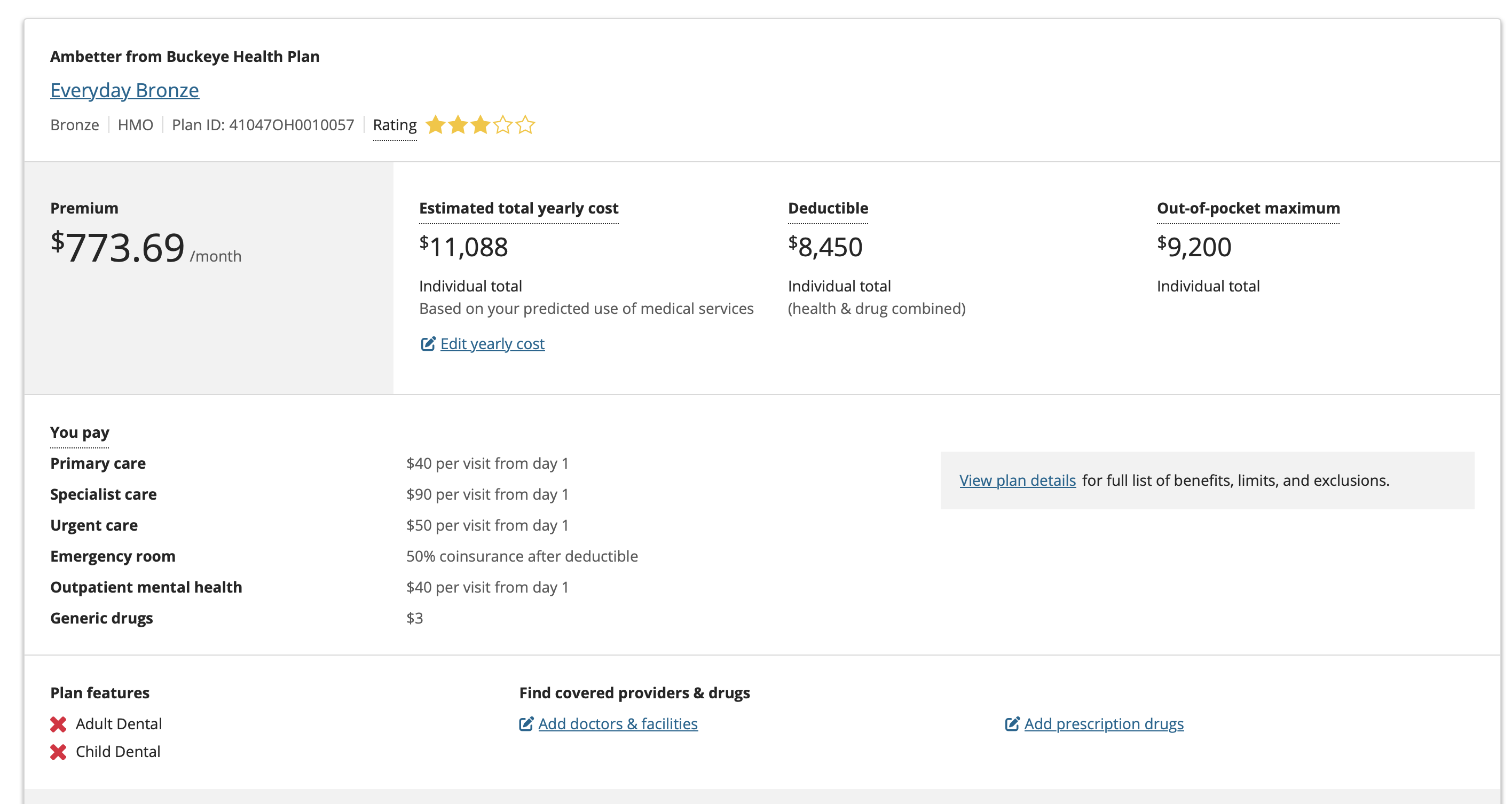Click the edit icon beside Add doctors & facilities

tap(526, 723)
